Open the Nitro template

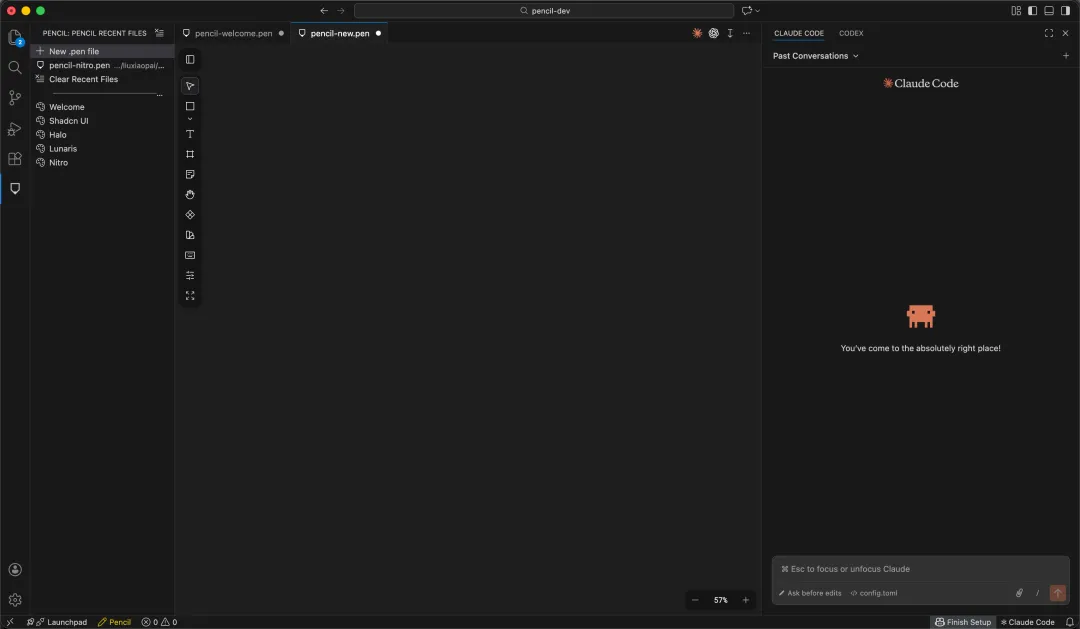pos(102,163)
